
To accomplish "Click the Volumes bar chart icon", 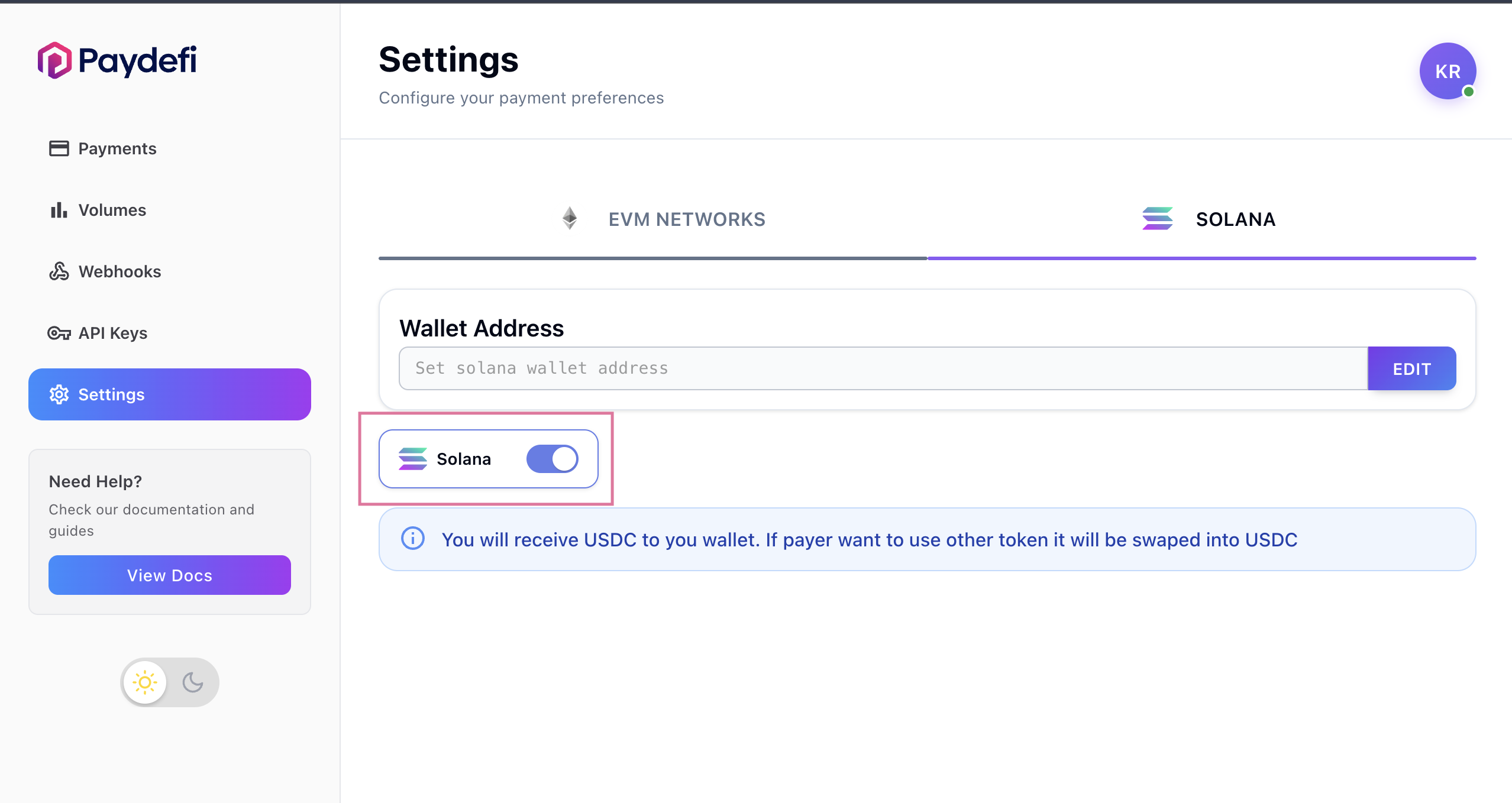I will coord(59,210).
